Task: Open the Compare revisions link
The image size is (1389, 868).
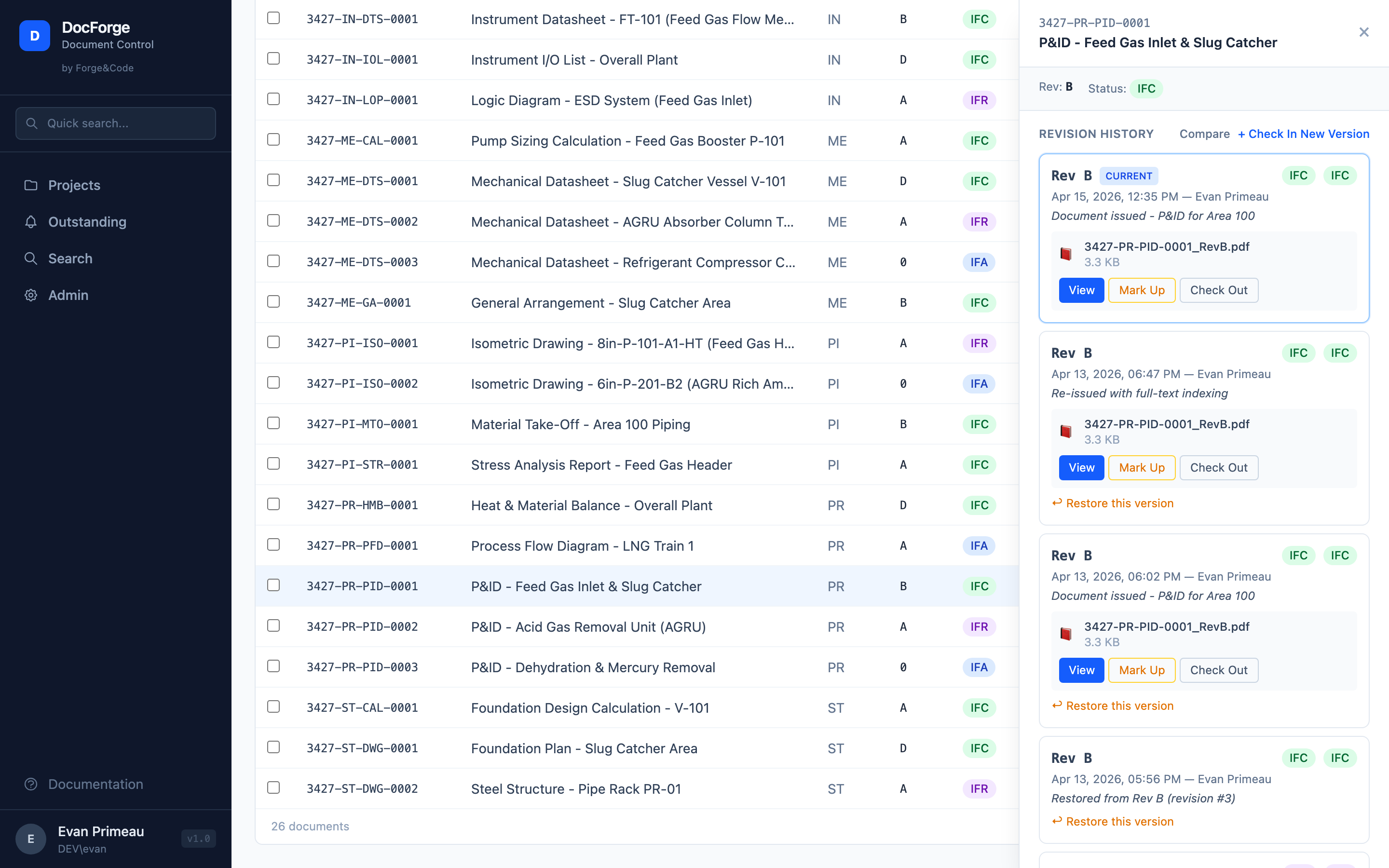Action: [x=1204, y=134]
